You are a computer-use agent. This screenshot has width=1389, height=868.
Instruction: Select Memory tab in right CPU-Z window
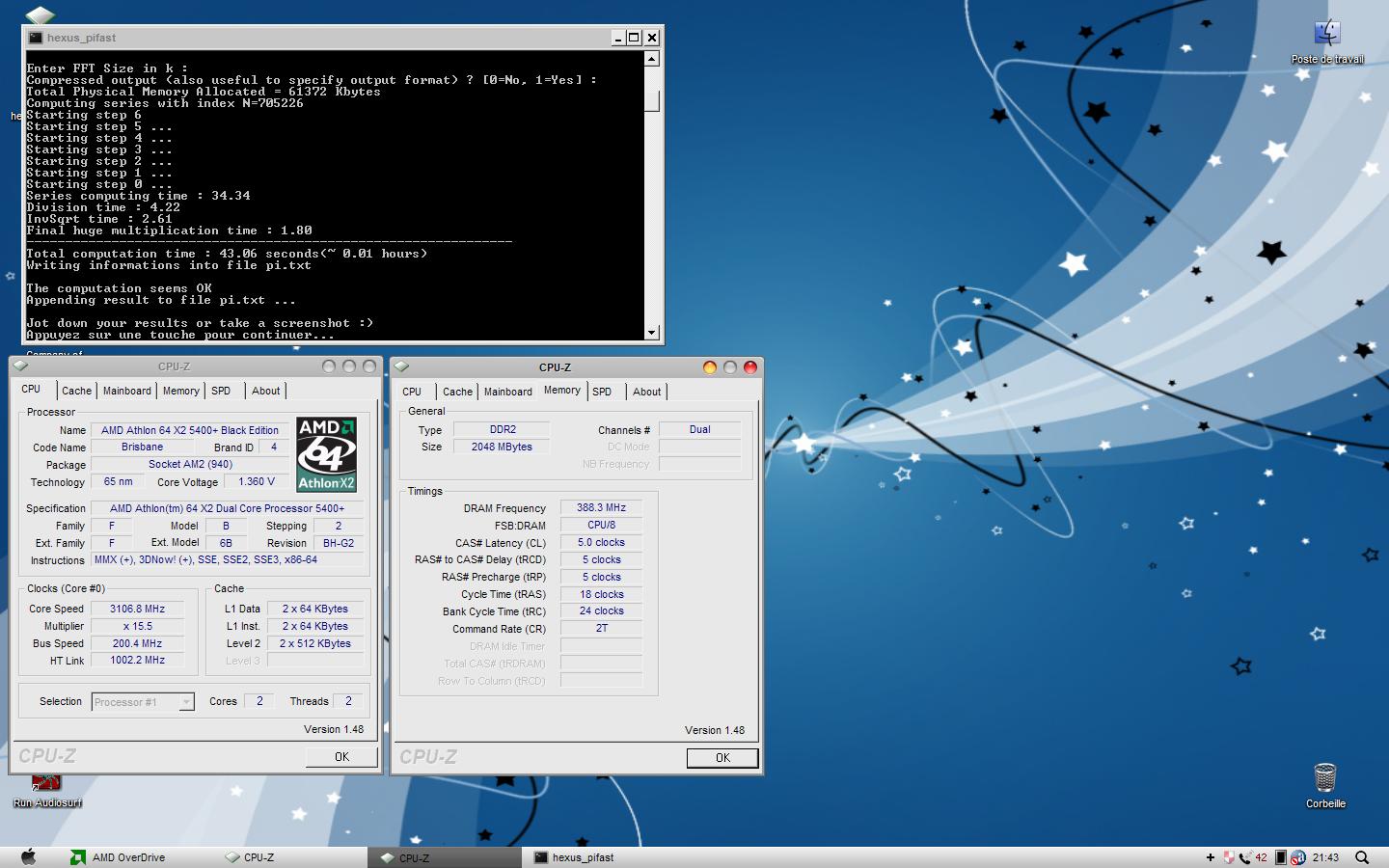pyautogui.click(x=562, y=390)
